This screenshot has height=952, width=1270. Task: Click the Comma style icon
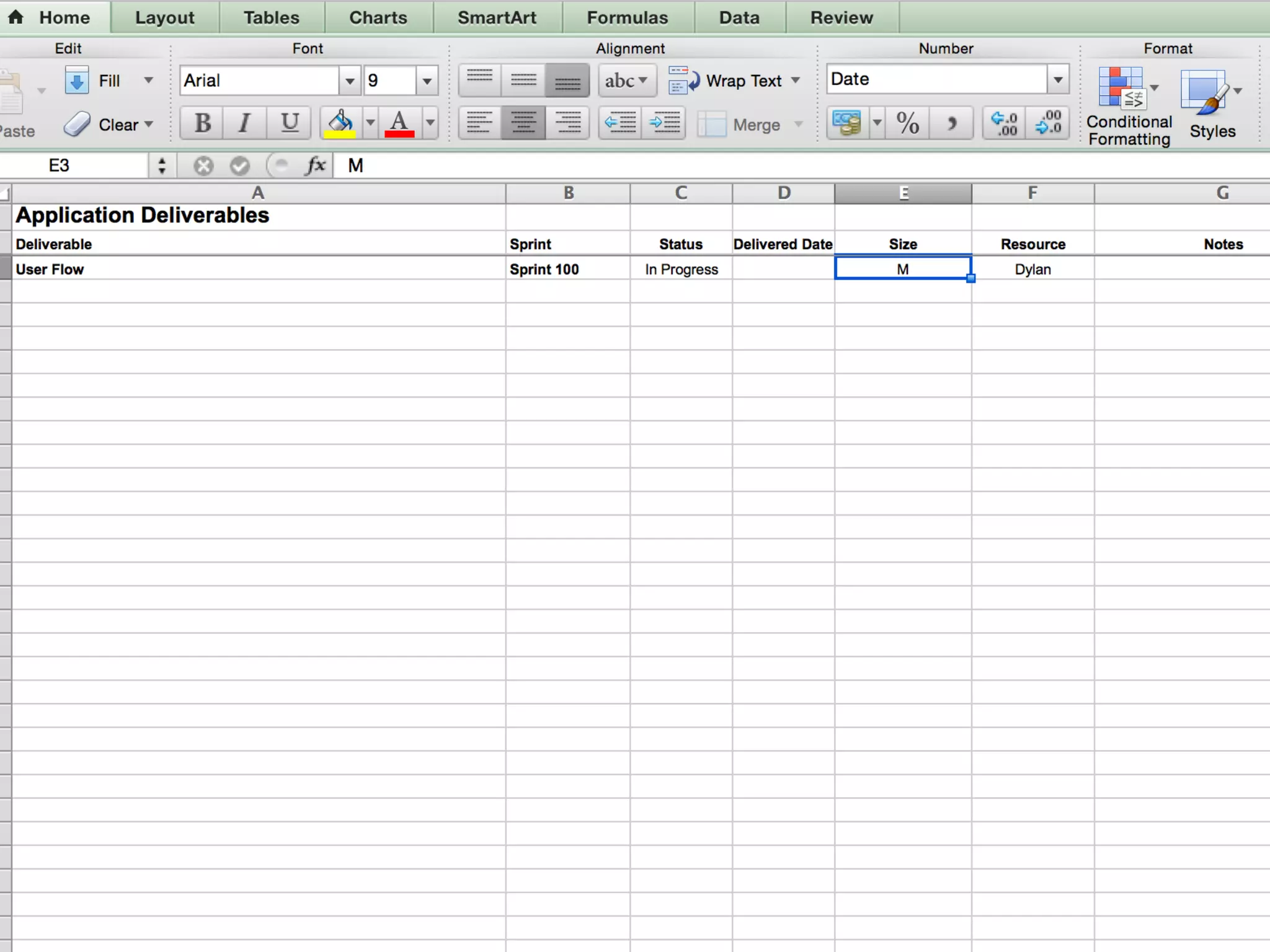click(951, 123)
